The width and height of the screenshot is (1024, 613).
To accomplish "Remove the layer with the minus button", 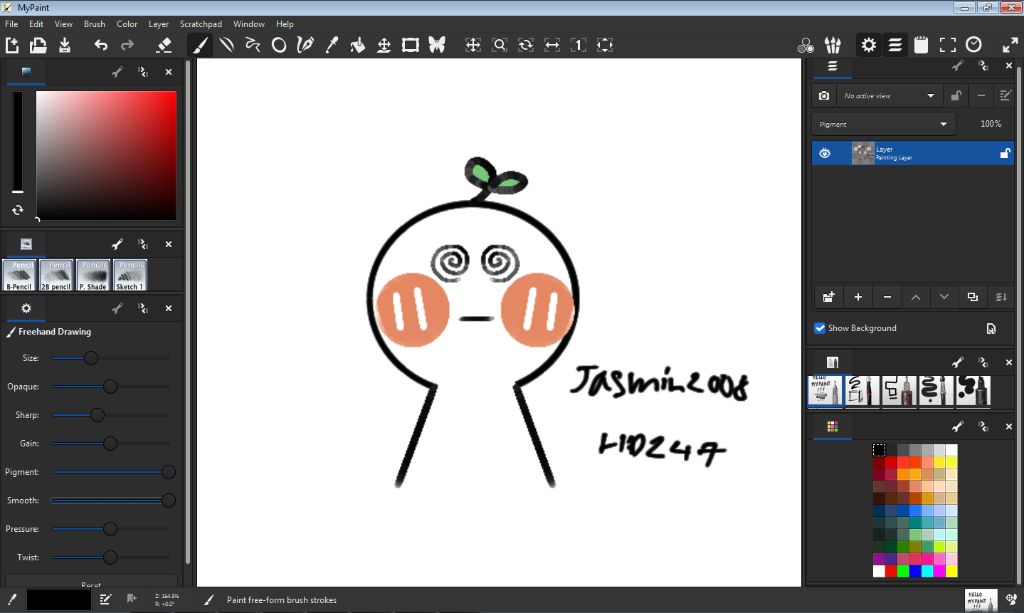I will coord(887,297).
